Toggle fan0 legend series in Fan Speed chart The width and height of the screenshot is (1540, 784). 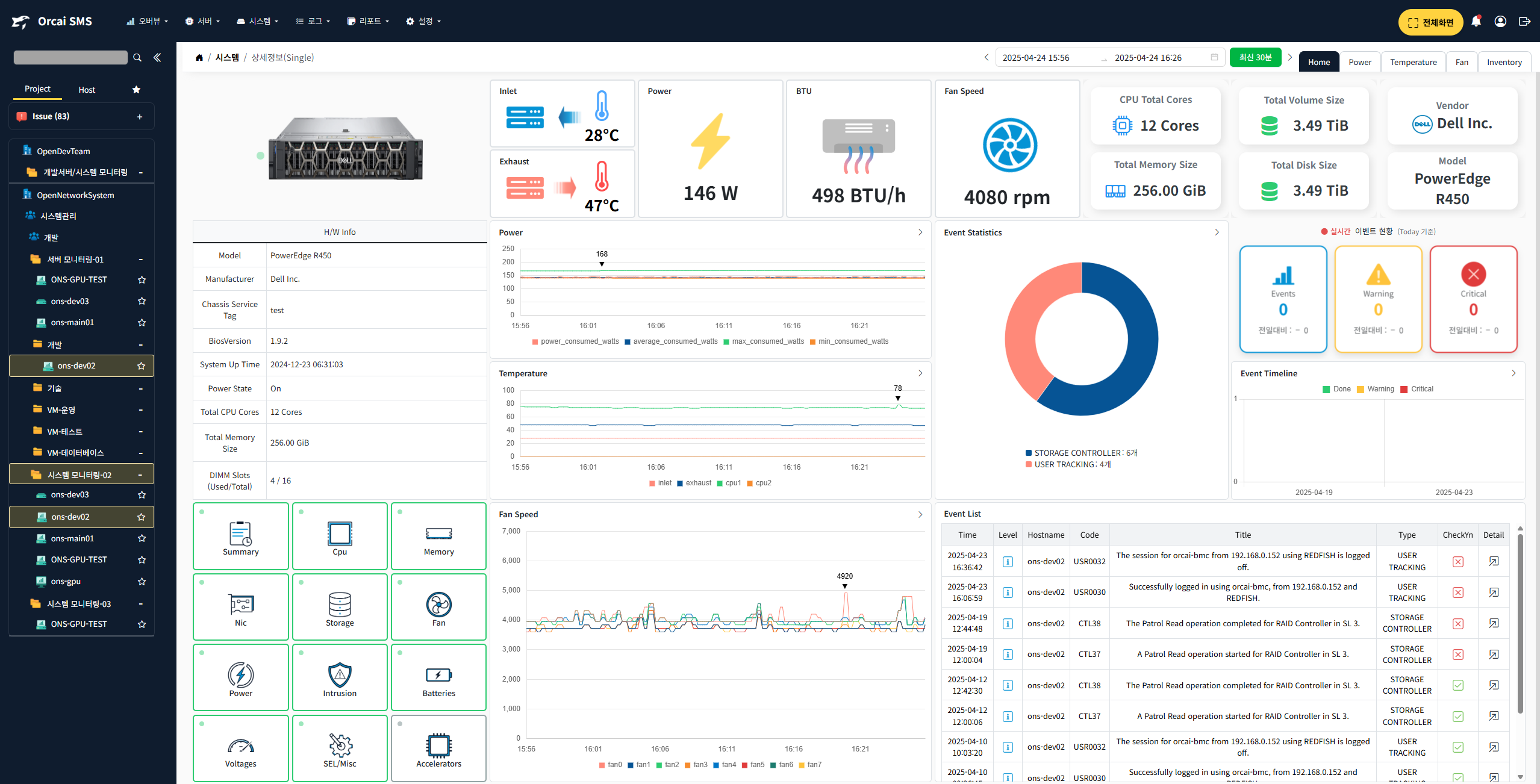(610, 765)
